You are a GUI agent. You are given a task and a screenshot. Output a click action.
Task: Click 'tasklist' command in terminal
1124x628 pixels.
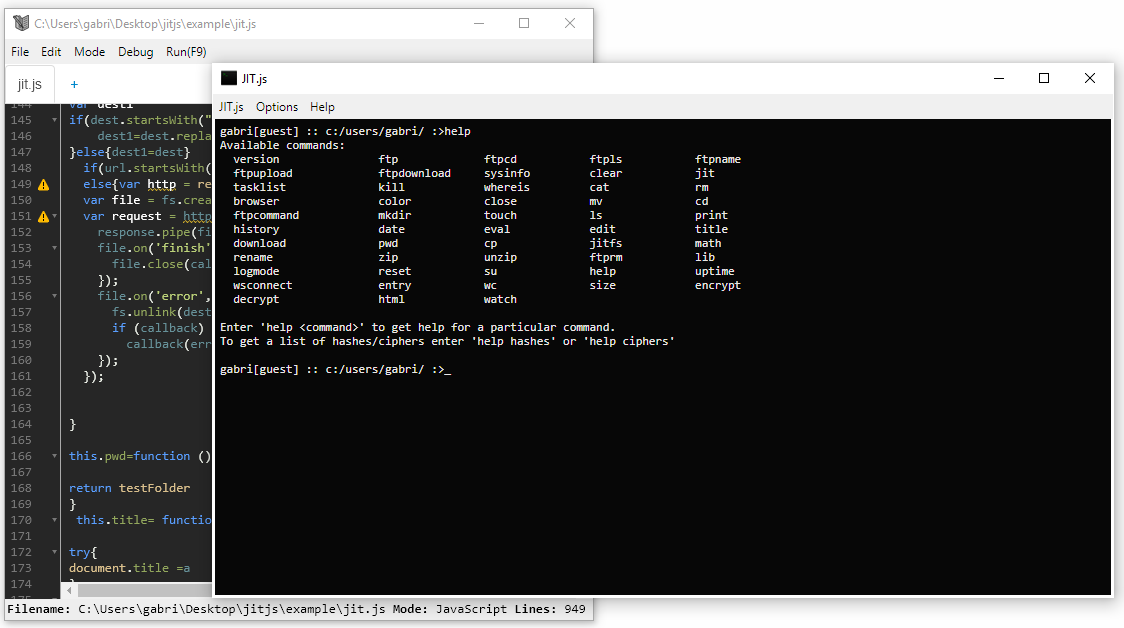(259, 188)
